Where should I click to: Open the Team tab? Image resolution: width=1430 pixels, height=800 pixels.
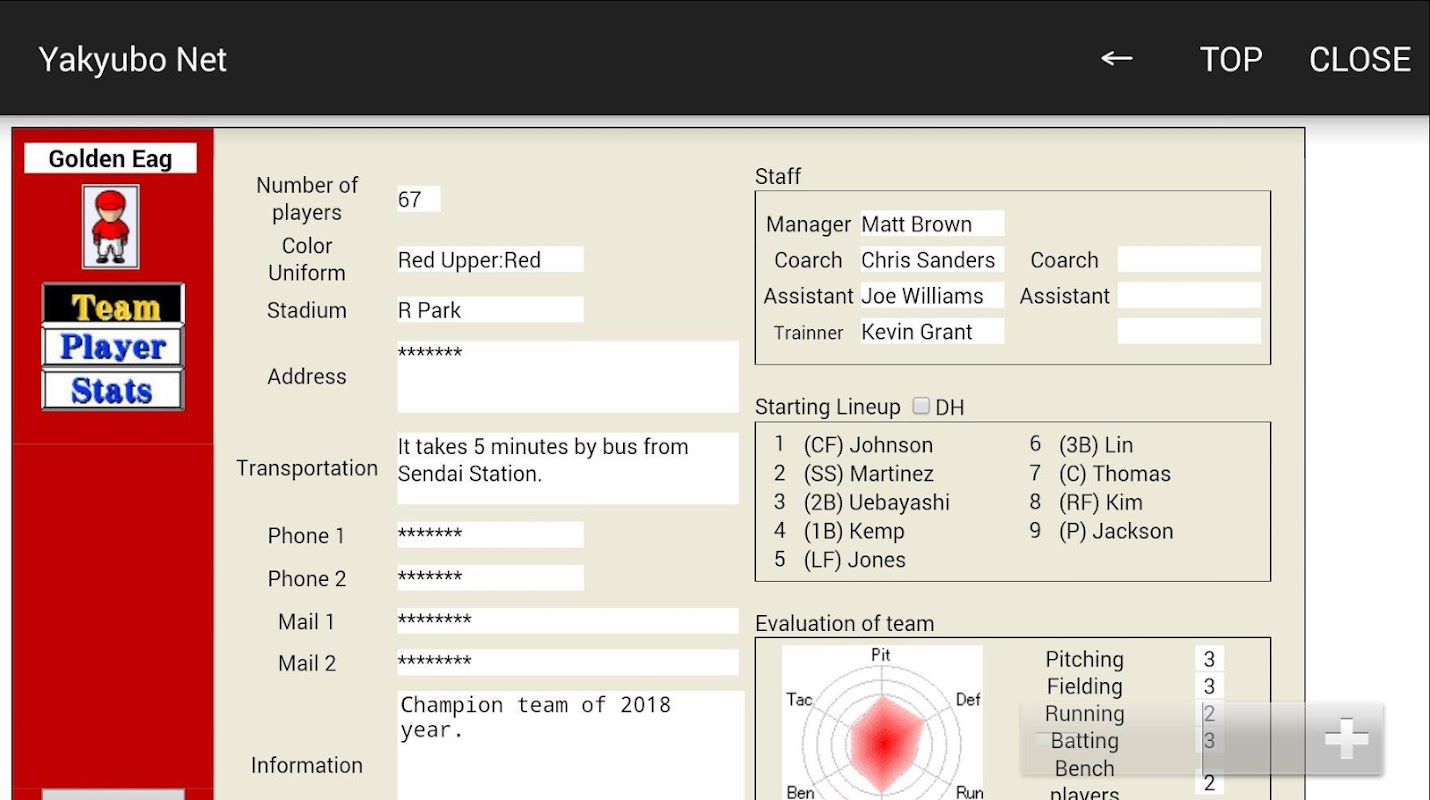coord(113,306)
